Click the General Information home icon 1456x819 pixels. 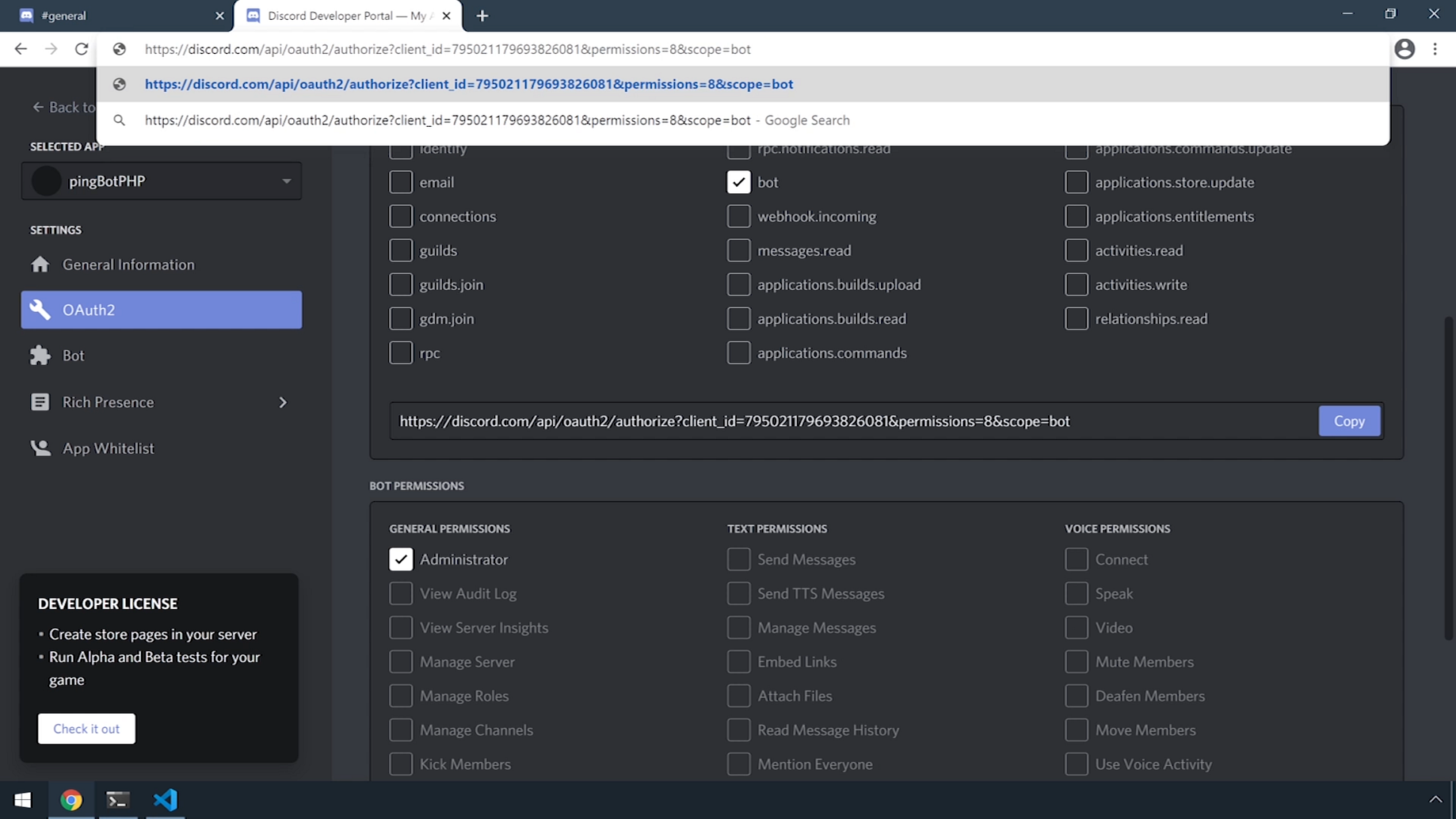[40, 265]
